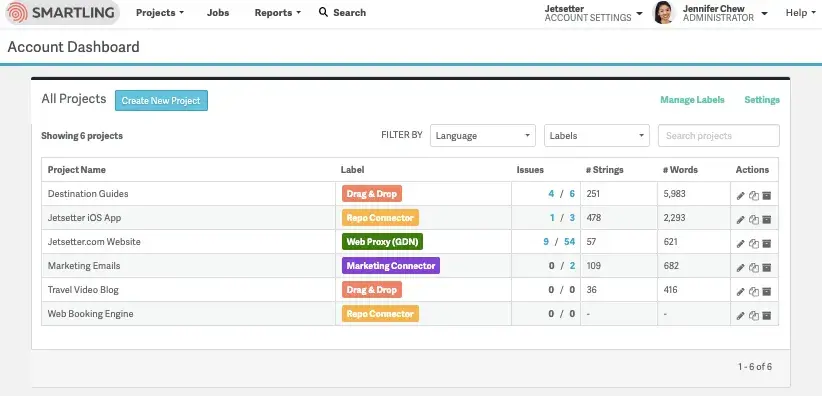
Task: Edit the Jetsetter iOS App project with pencil icon
Action: [x=740, y=220]
